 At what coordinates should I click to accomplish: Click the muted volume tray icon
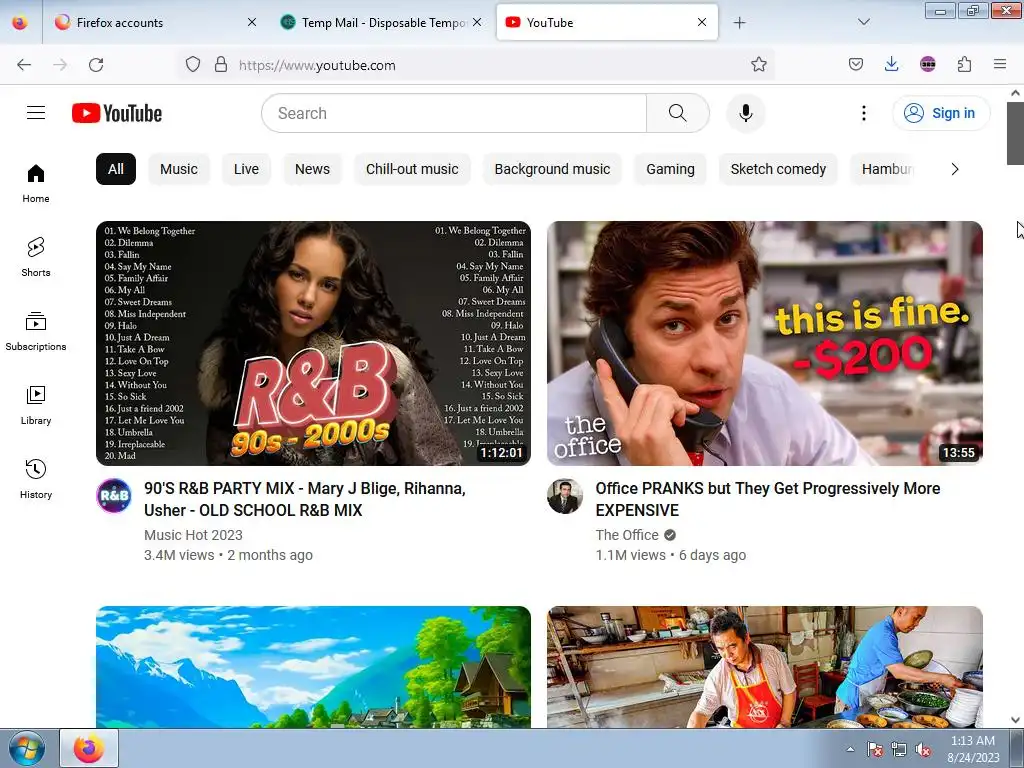point(923,750)
